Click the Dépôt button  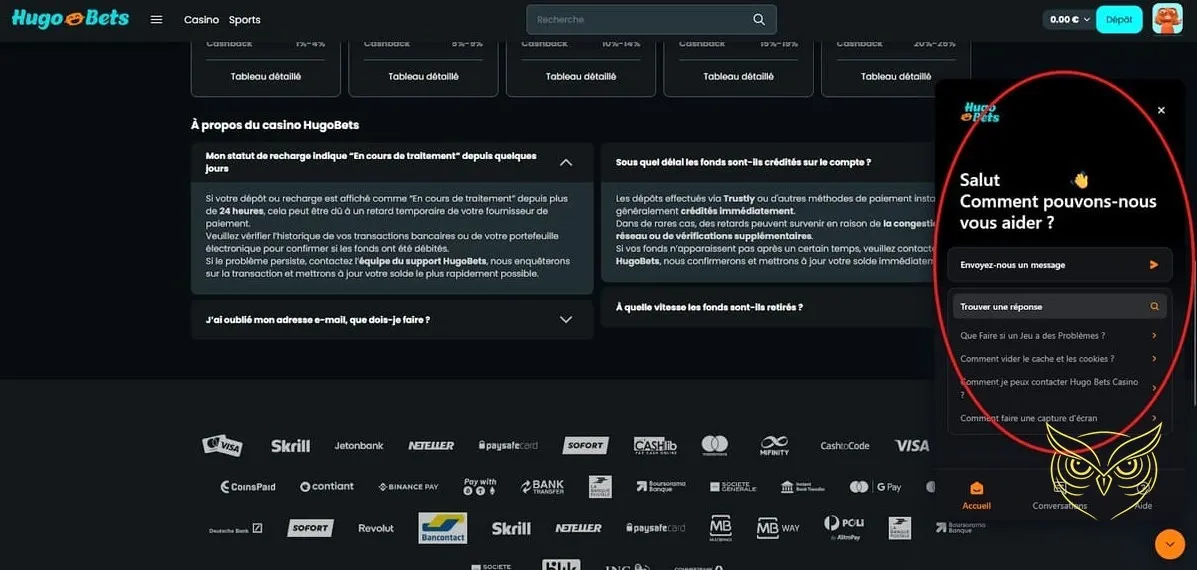pos(1119,19)
